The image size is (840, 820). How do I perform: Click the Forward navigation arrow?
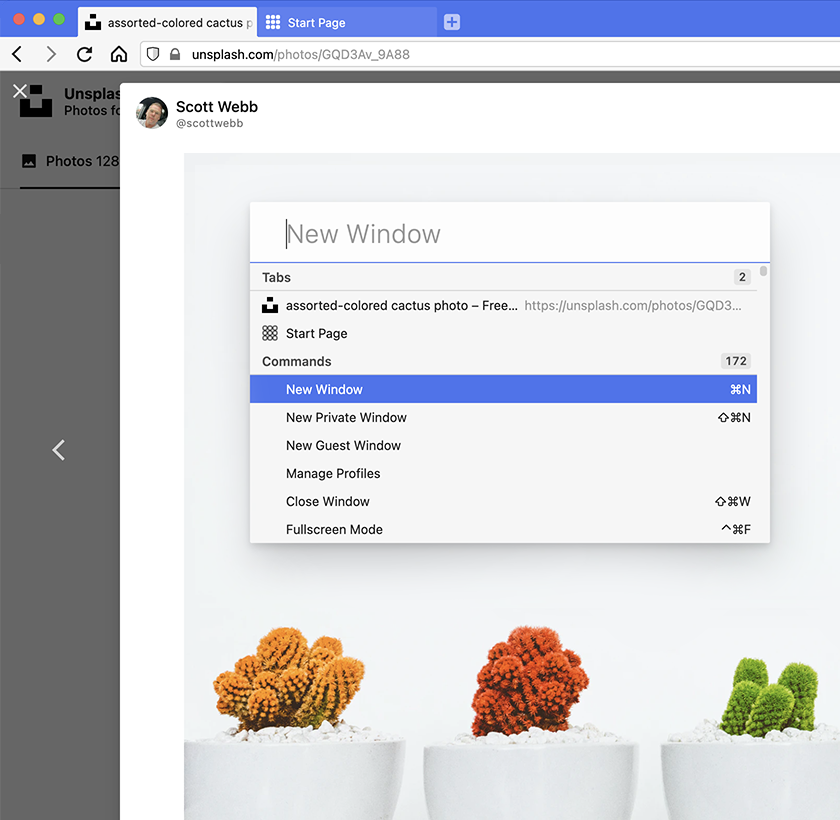[51, 54]
